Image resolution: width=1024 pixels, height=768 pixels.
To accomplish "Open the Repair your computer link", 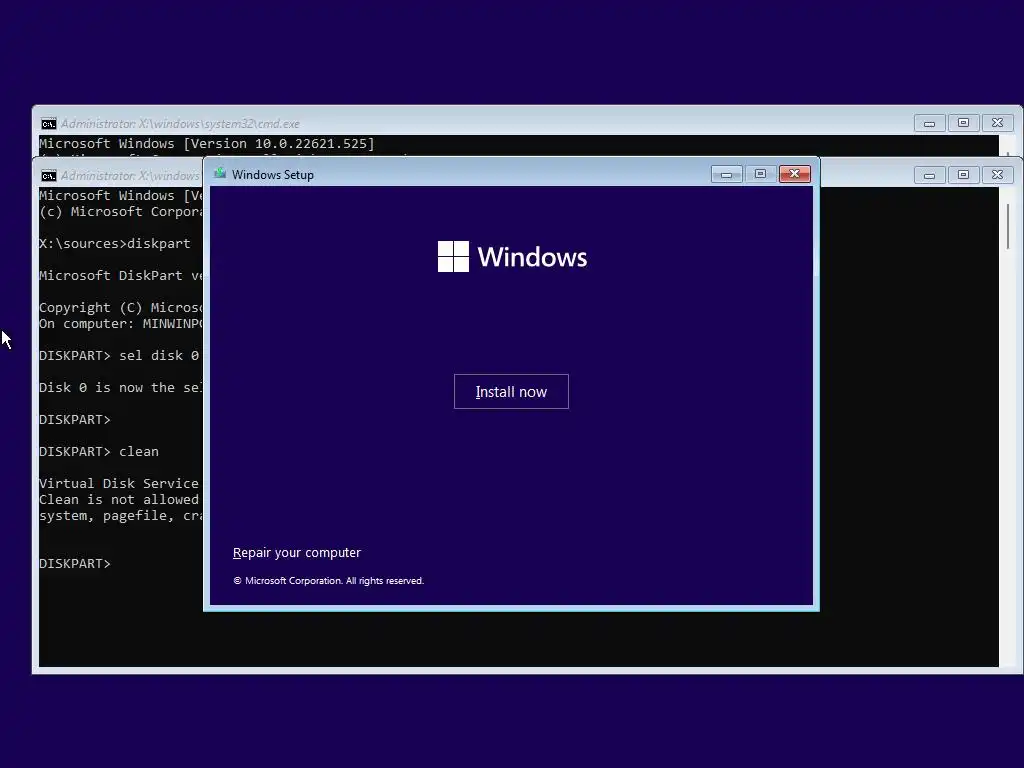I will [296, 552].
